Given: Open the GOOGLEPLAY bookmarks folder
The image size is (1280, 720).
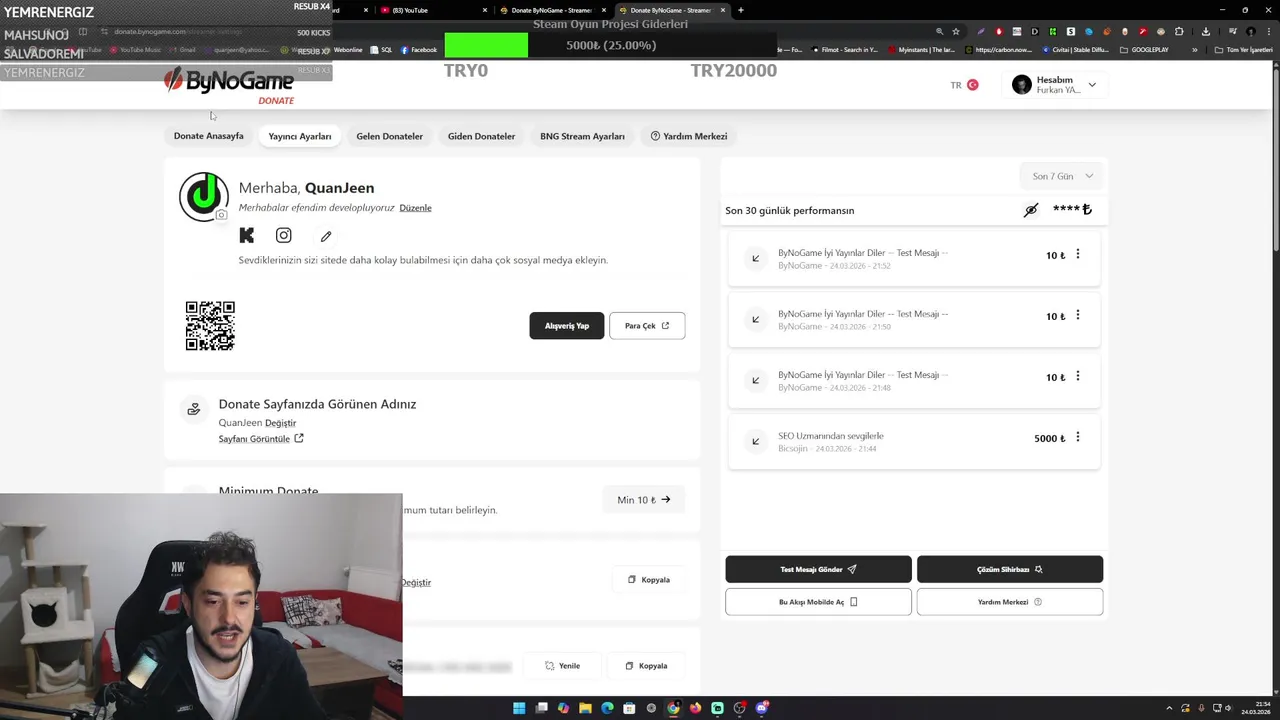Looking at the screenshot, I should point(1144,50).
